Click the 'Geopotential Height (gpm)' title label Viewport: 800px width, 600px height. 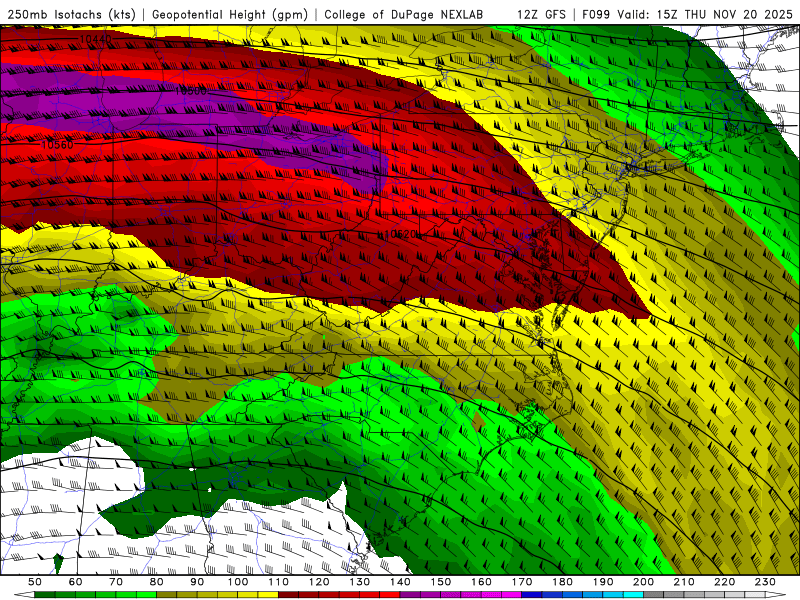click(230, 14)
